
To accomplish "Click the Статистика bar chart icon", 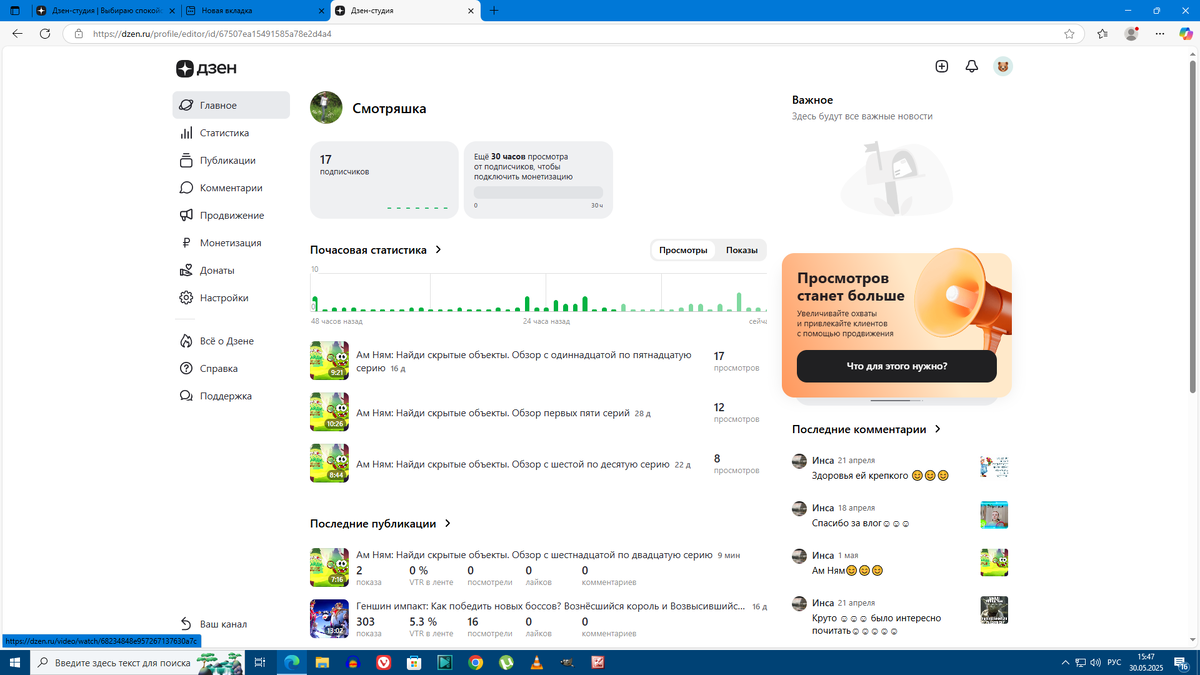I will point(186,133).
